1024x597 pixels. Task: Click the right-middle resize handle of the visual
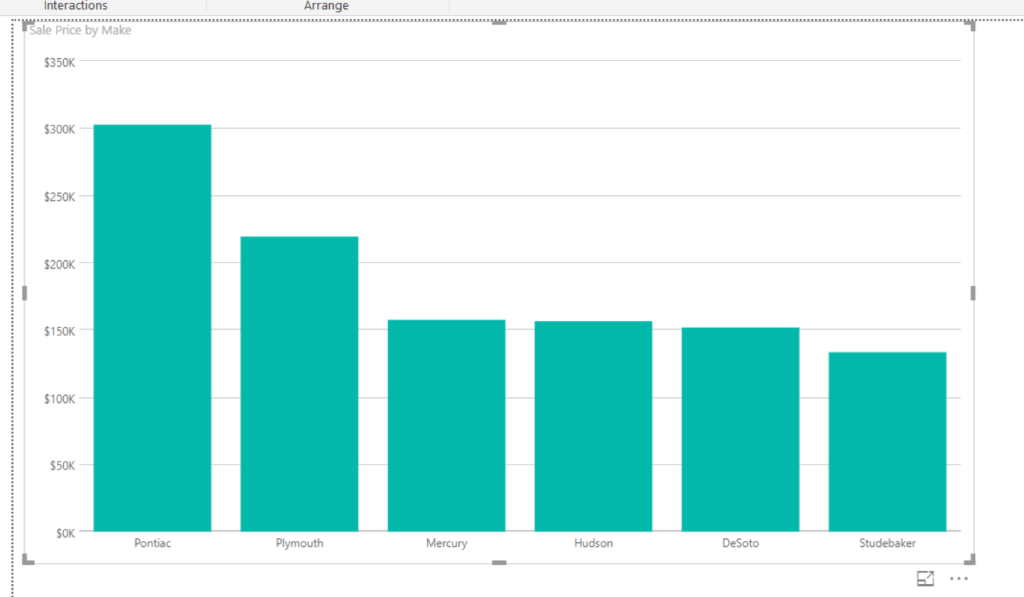click(973, 293)
